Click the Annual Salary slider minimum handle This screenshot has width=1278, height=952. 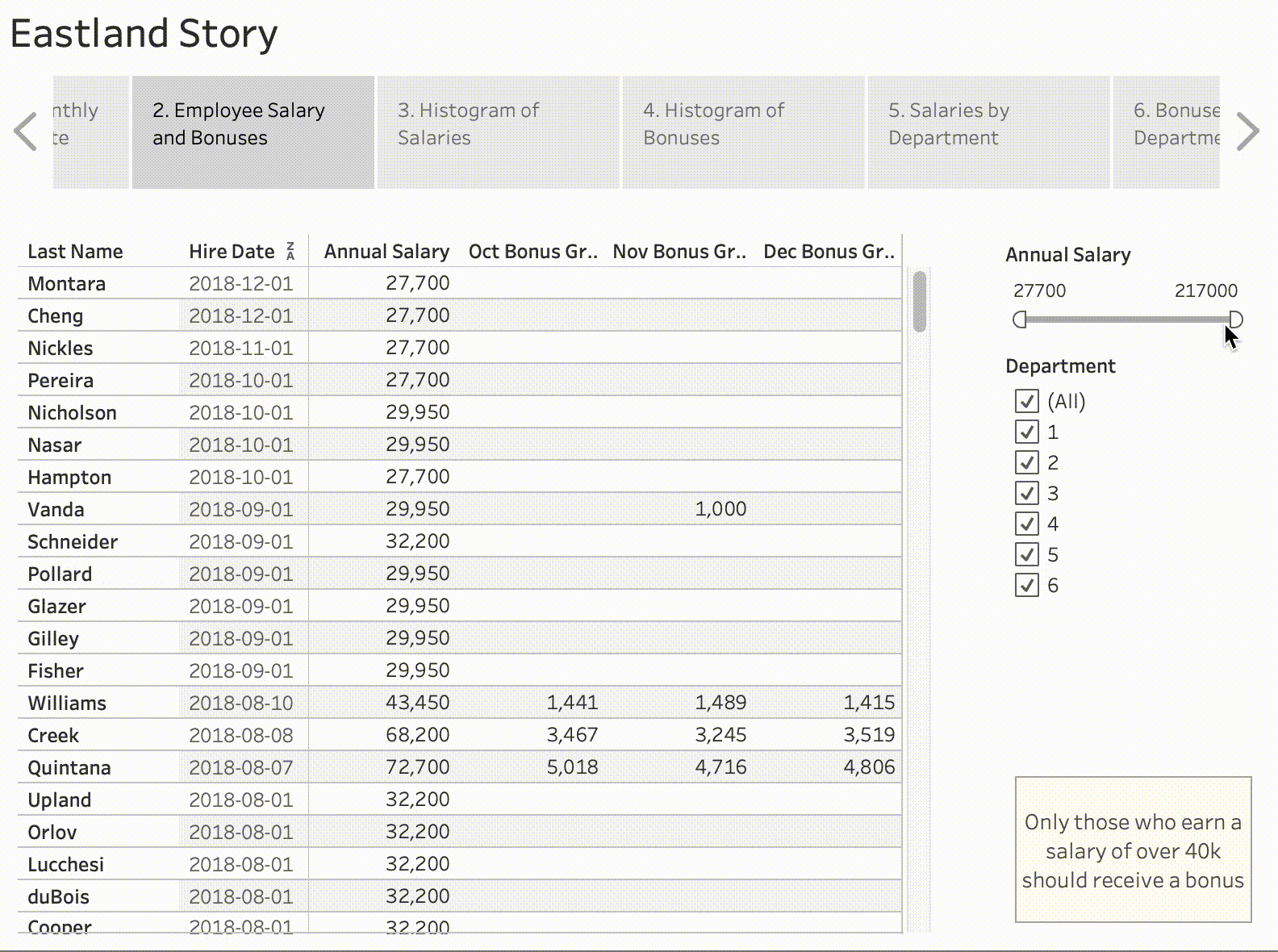1019,319
